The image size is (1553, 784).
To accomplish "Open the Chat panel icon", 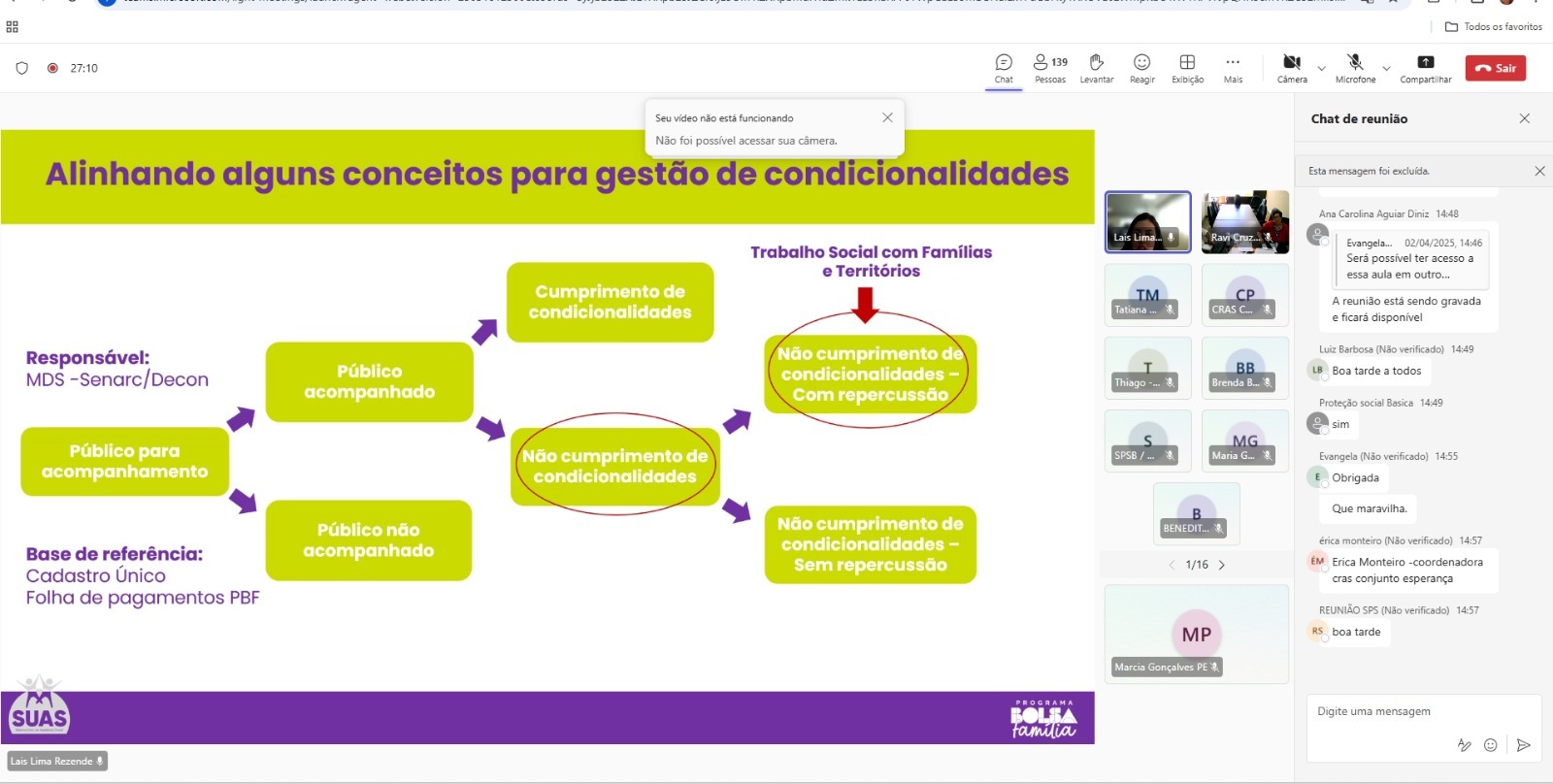I will pyautogui.click(x=1004, y=63).
